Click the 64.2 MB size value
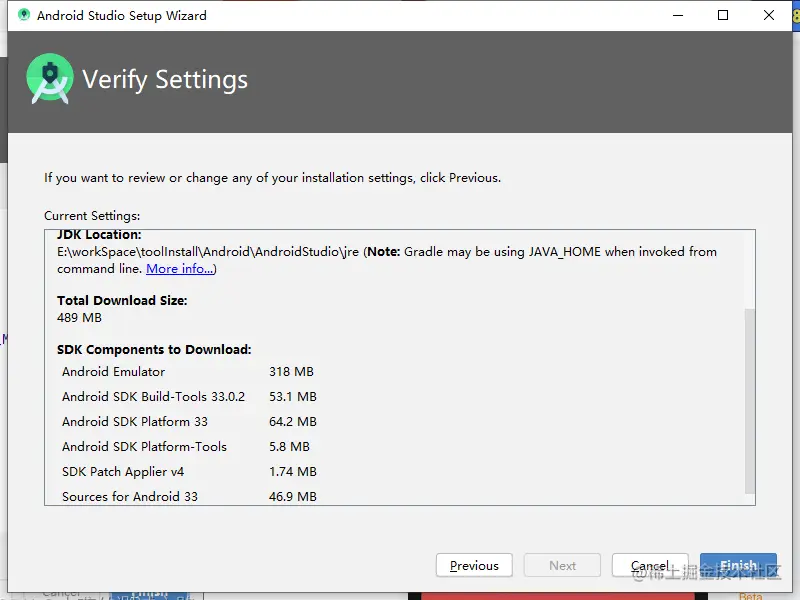The height and width of the screenshot is (600, 800). click(293, 421)
